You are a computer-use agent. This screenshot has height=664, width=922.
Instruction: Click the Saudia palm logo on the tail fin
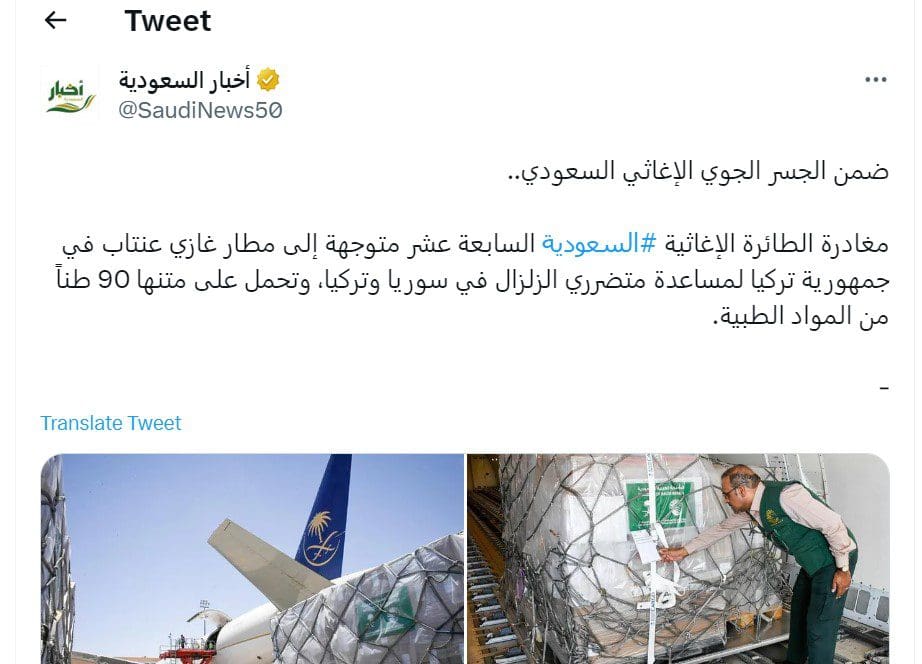coord(322,538)
